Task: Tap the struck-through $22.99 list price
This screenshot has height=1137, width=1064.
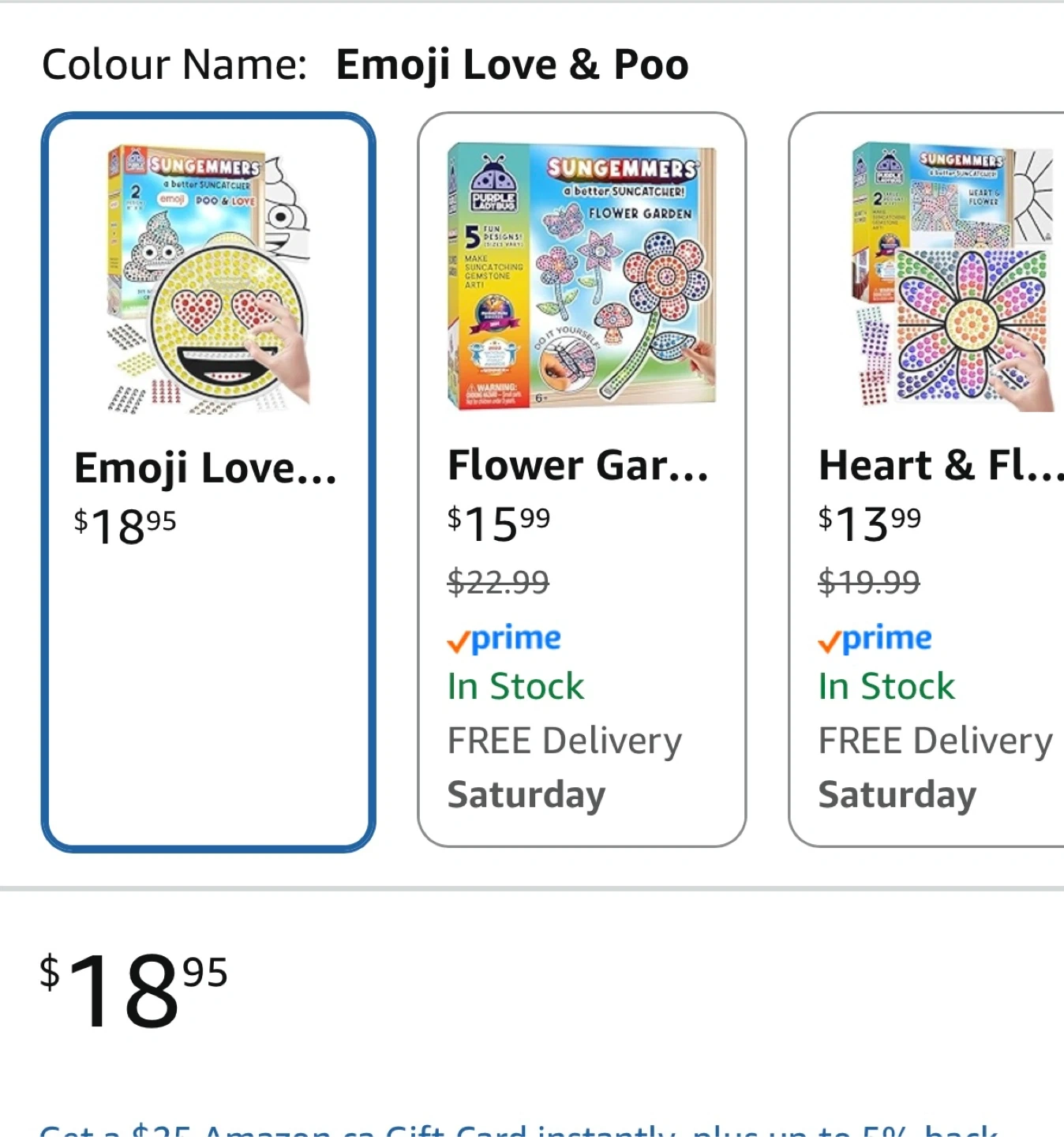Action: click(497, 583)
